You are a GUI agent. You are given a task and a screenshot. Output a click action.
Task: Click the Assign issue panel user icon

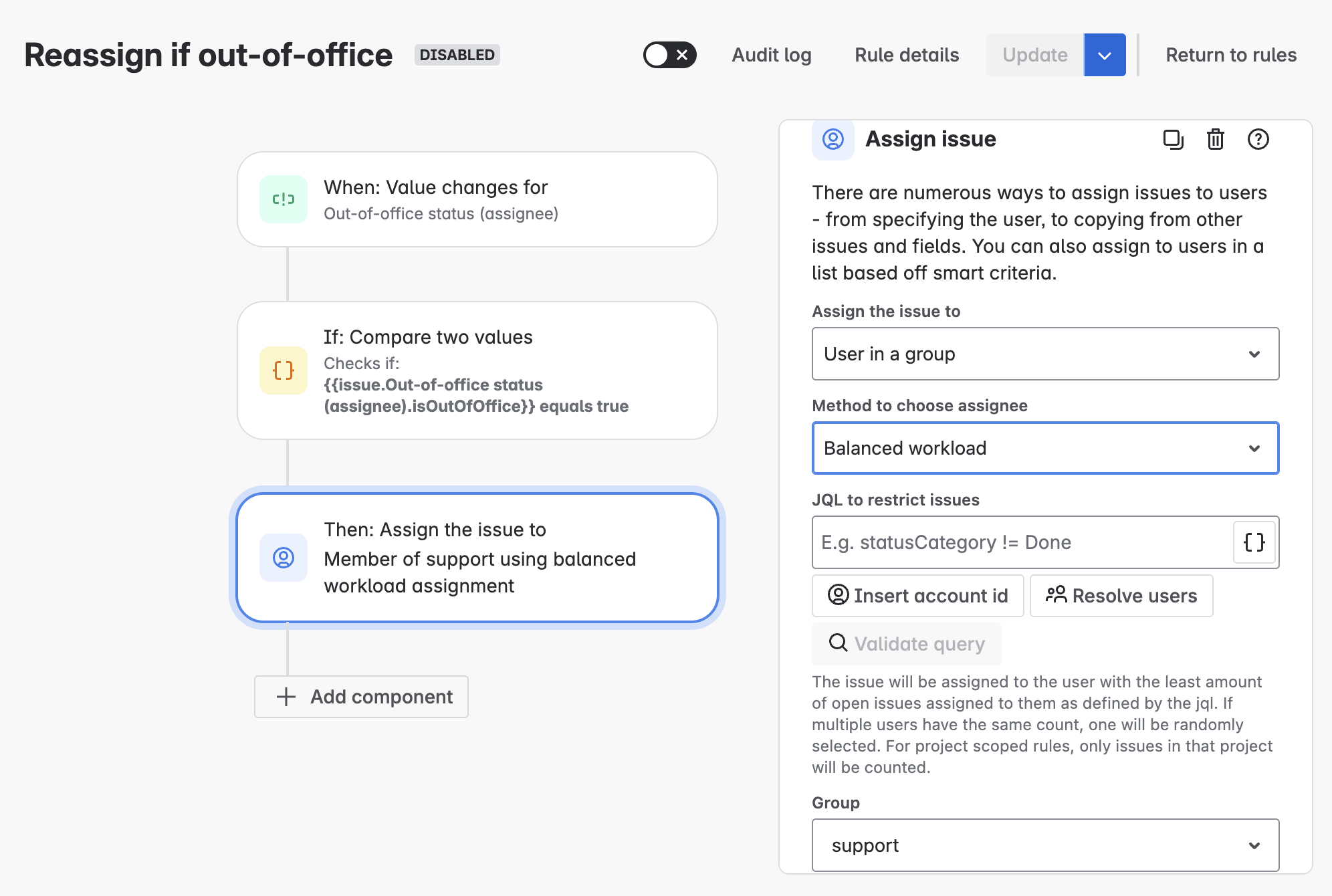tap(833, 139)
